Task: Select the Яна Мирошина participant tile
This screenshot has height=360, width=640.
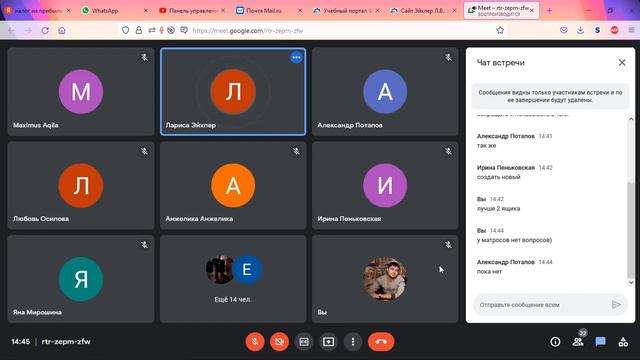Action: click(81, 279)
